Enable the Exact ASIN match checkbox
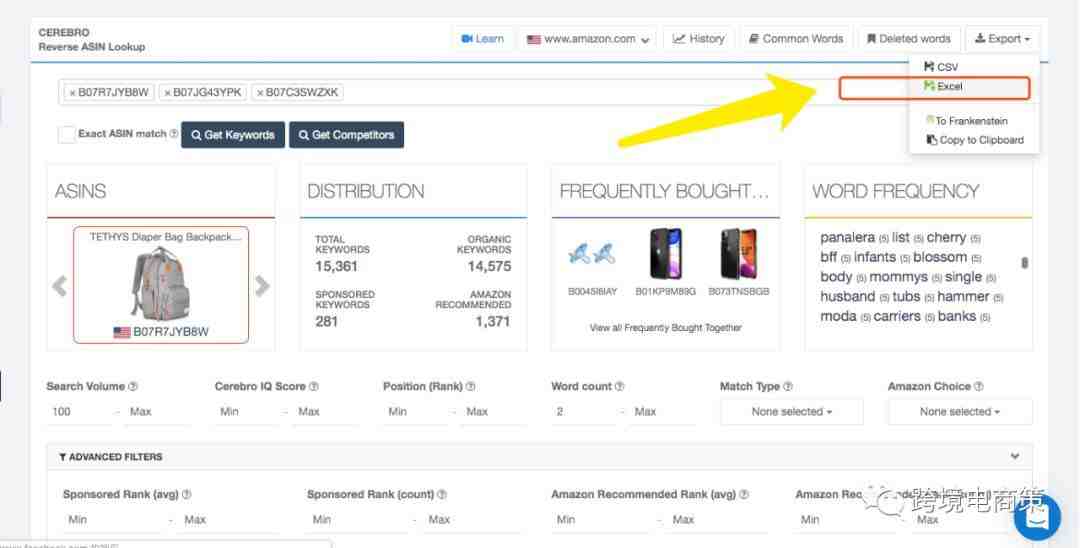This screenshot has width=1080, height=548. (x=66, y=135)
